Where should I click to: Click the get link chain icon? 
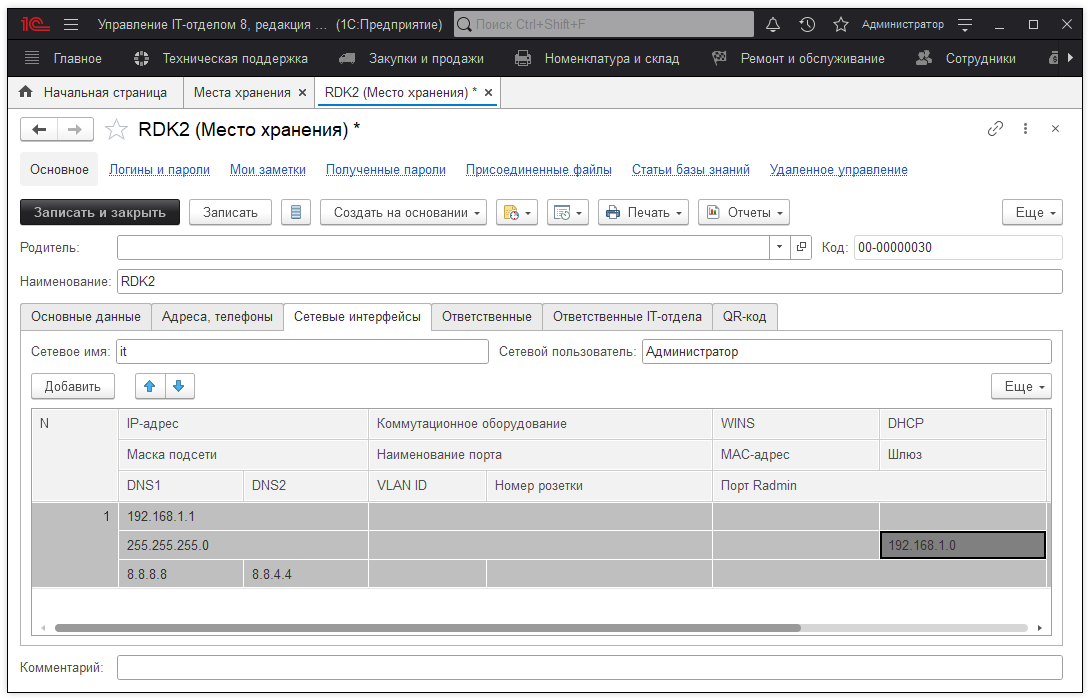pos(995,129)
